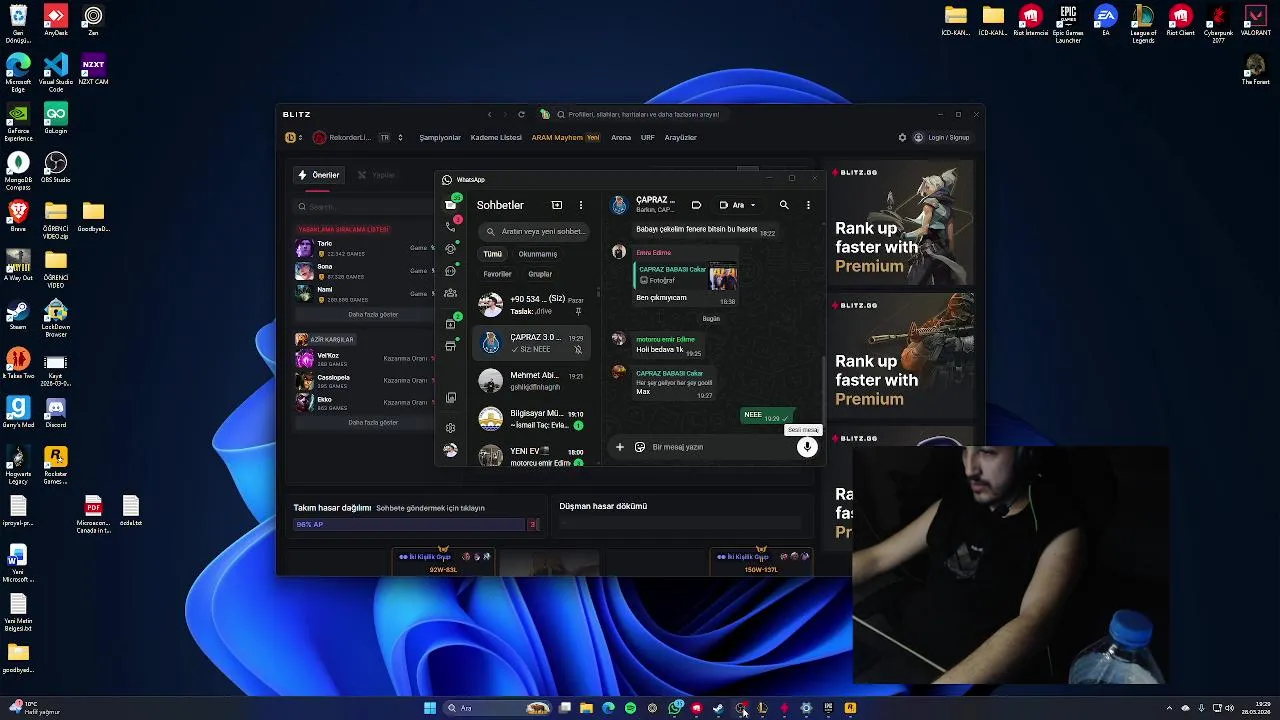The image size is (1280, 720).
Task: Click WhatsApp chat search field
Action: (x=536, y=231)
